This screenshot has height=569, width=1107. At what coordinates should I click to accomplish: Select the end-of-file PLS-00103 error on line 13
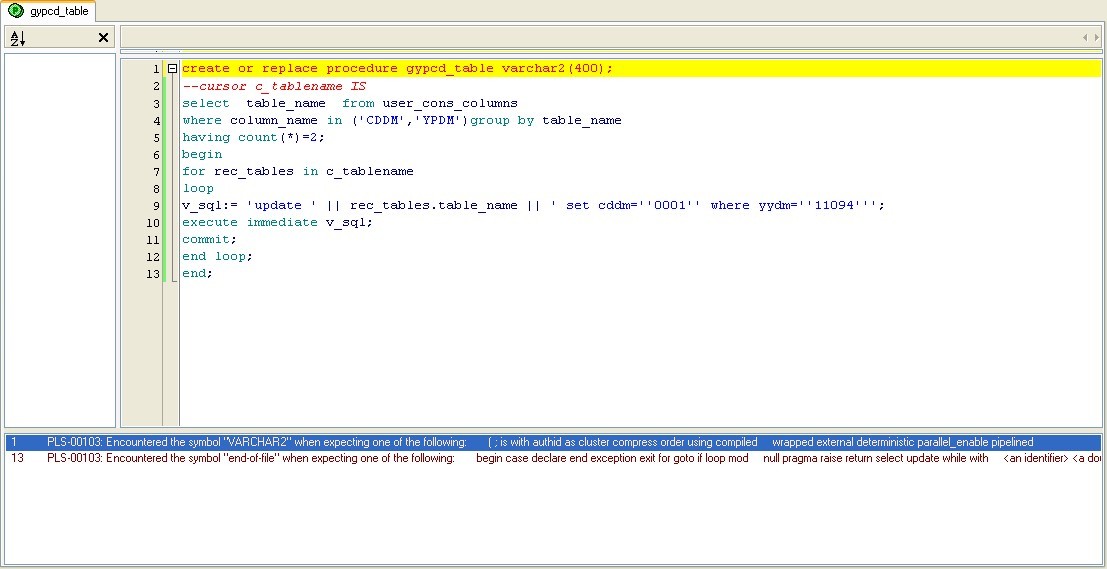tap(554, 458)
